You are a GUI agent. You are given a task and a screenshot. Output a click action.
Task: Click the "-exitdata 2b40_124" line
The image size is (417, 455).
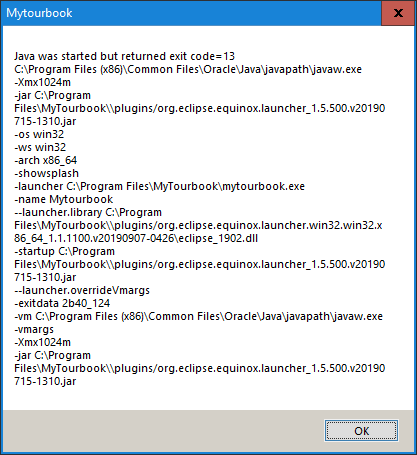(62, 303)
